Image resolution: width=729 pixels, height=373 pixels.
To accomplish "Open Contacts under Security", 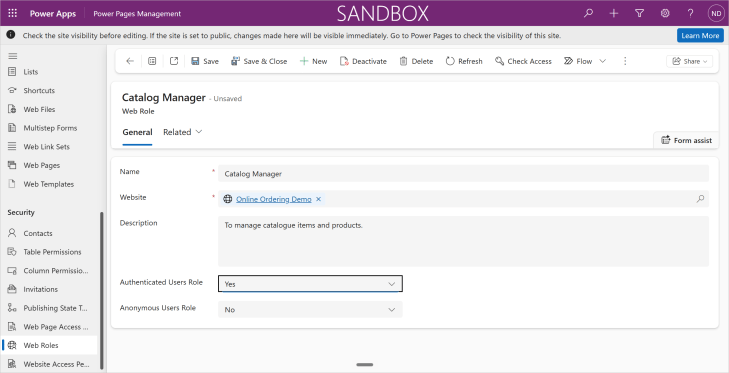I will coord(49,233).
